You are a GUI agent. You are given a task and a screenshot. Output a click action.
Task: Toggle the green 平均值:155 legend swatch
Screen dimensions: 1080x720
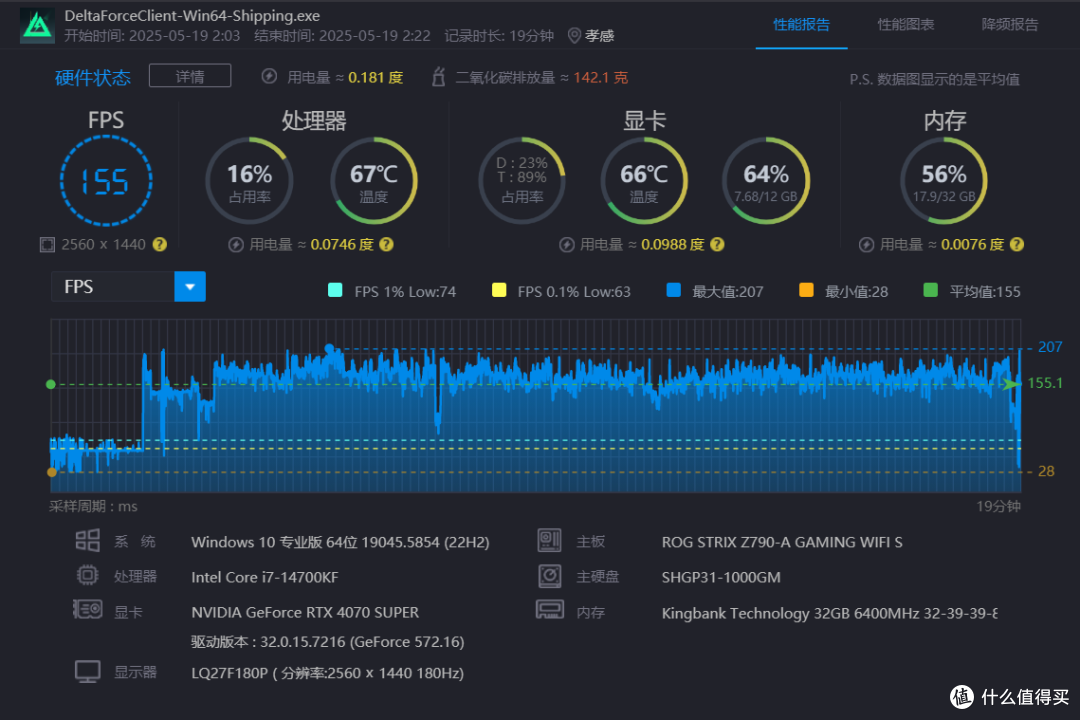click(930, 290)
